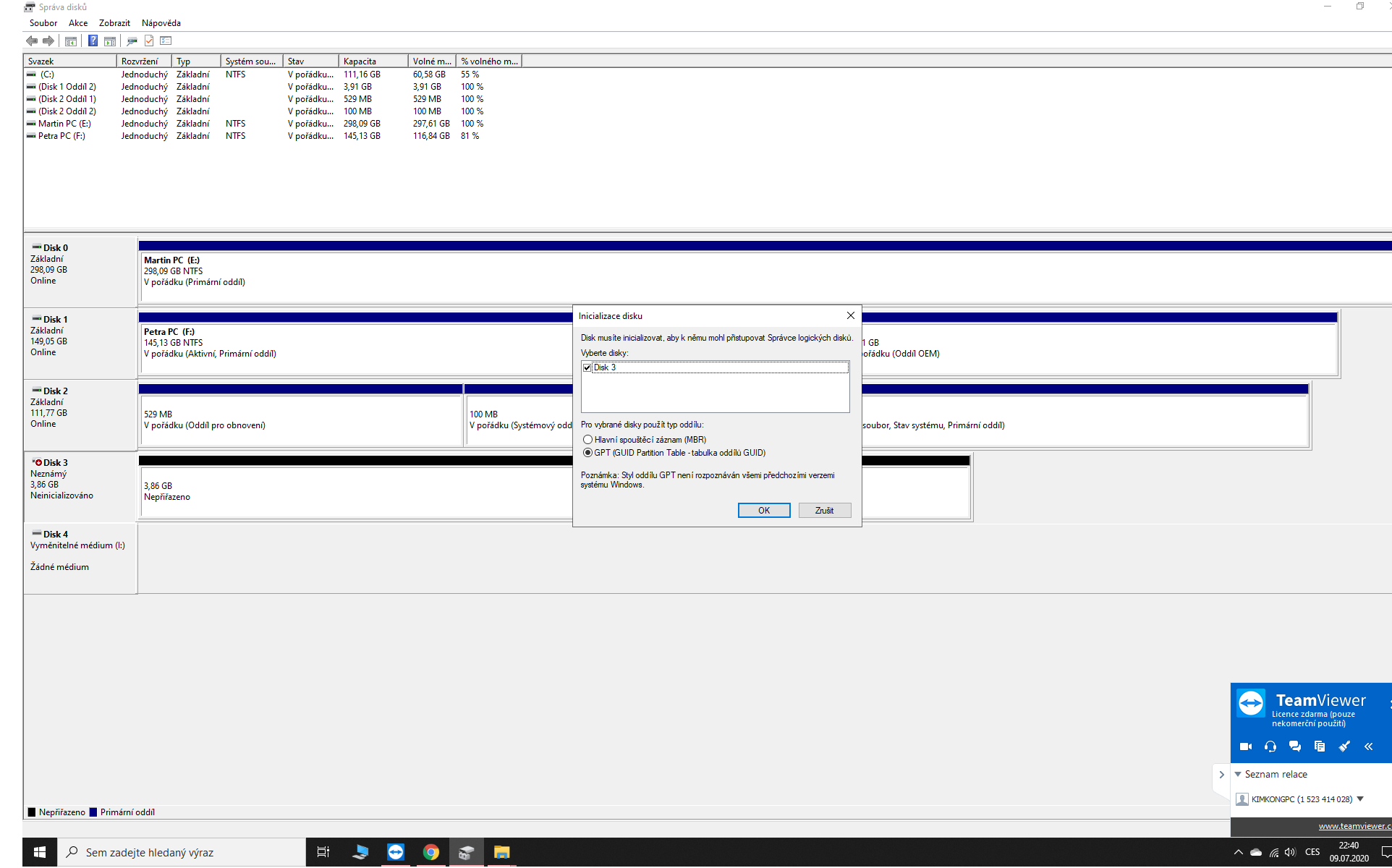1392x868 pixels.
Task: Confirm disk initialization with OK
Action: tap(763, 511)
